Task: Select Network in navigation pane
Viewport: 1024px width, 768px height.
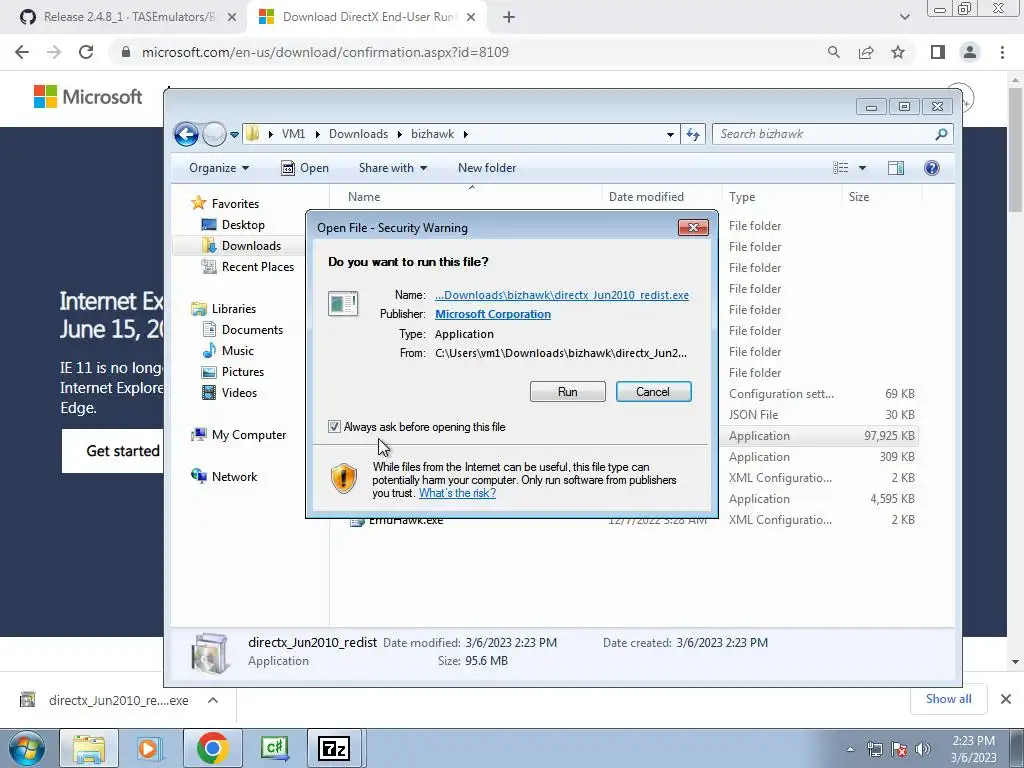Action: pos(234,477)
